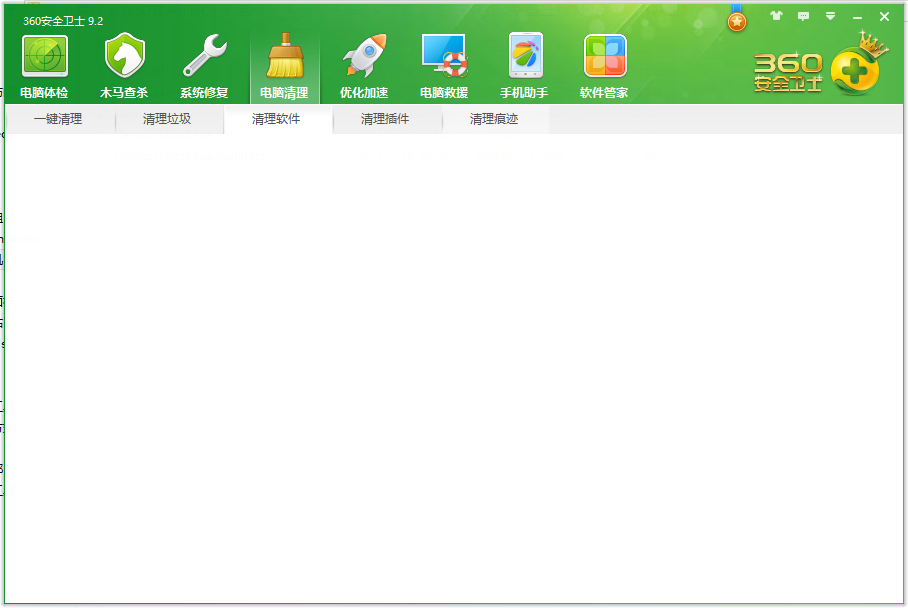The image size is (908, 608).
Task: Click the gold medal badge icon
Action: (x=737, y=19)
